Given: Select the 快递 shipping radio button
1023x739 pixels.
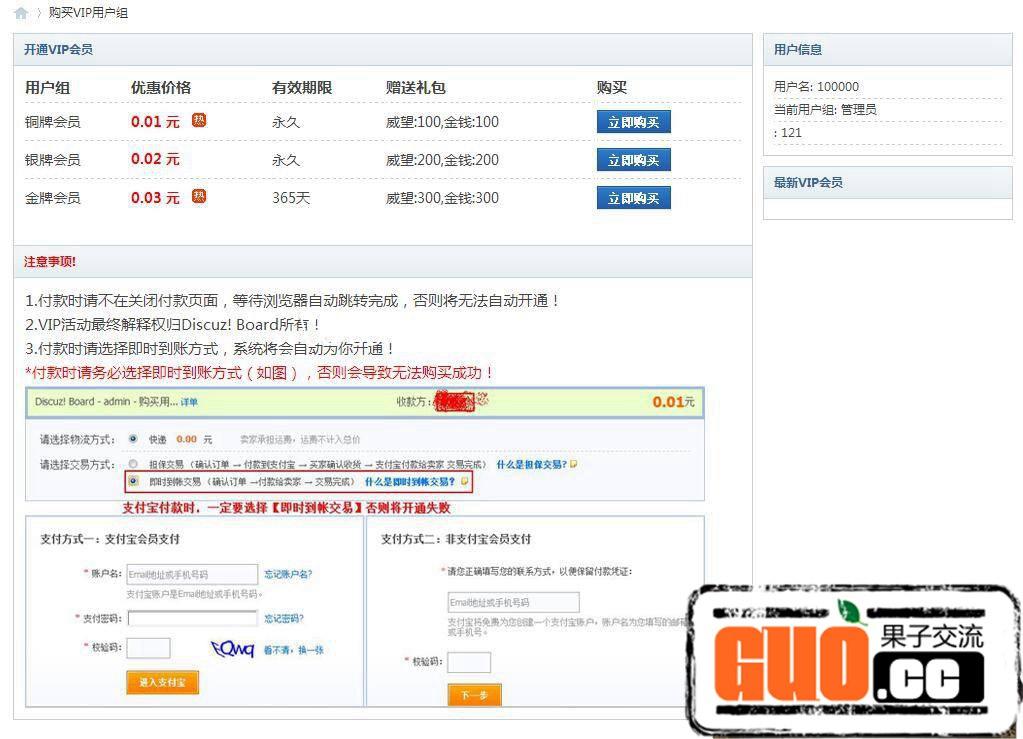Looking at the screenshot, I should pos(133,439).
